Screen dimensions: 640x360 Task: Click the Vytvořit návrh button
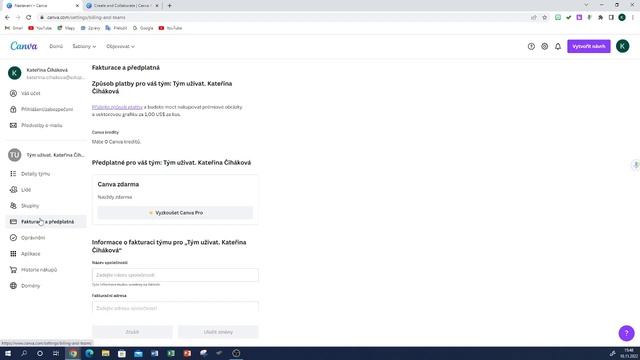589,47
